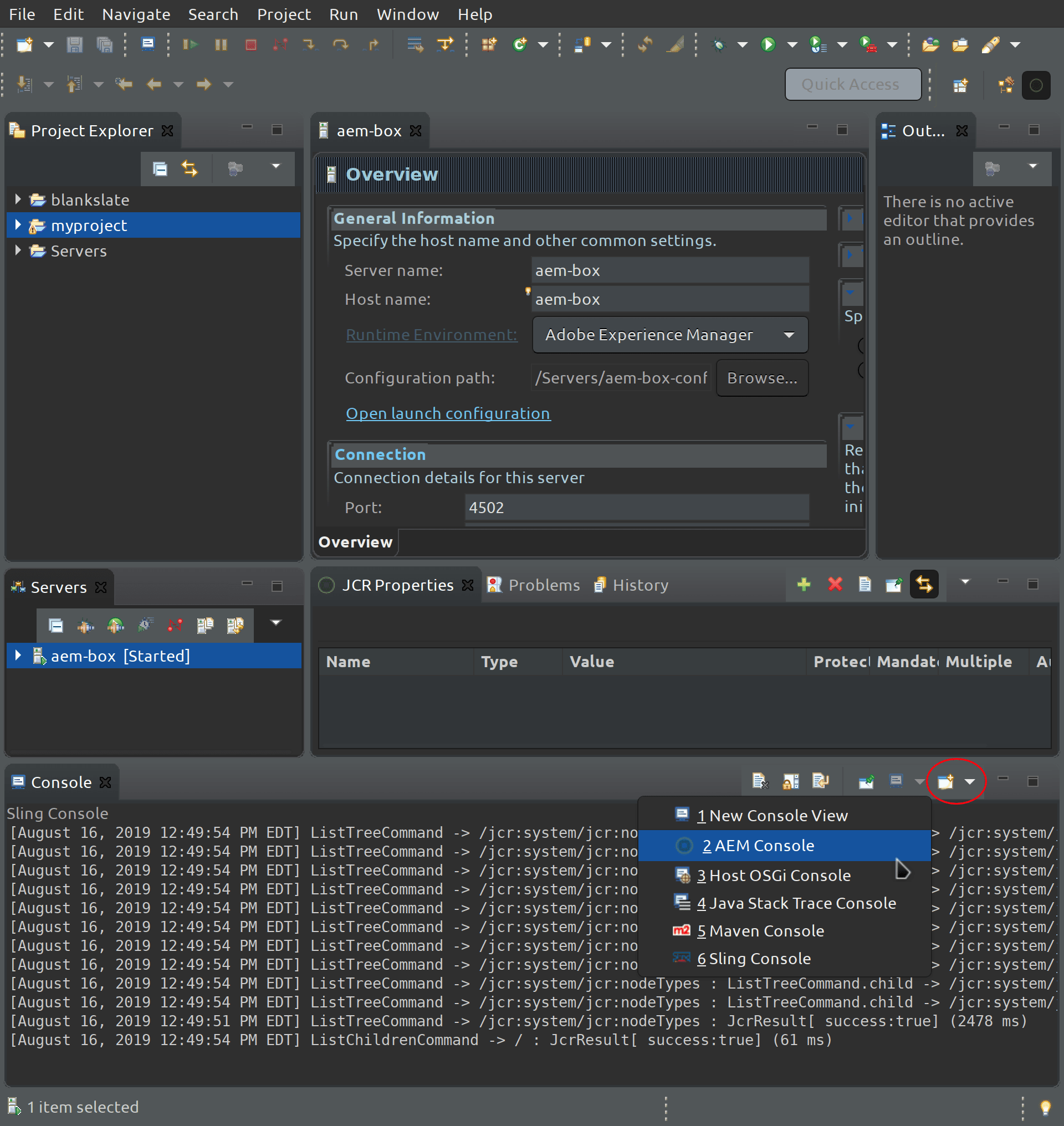Open the Navigate menu
Viewport: 1064px width, 1126px height.
136,14
